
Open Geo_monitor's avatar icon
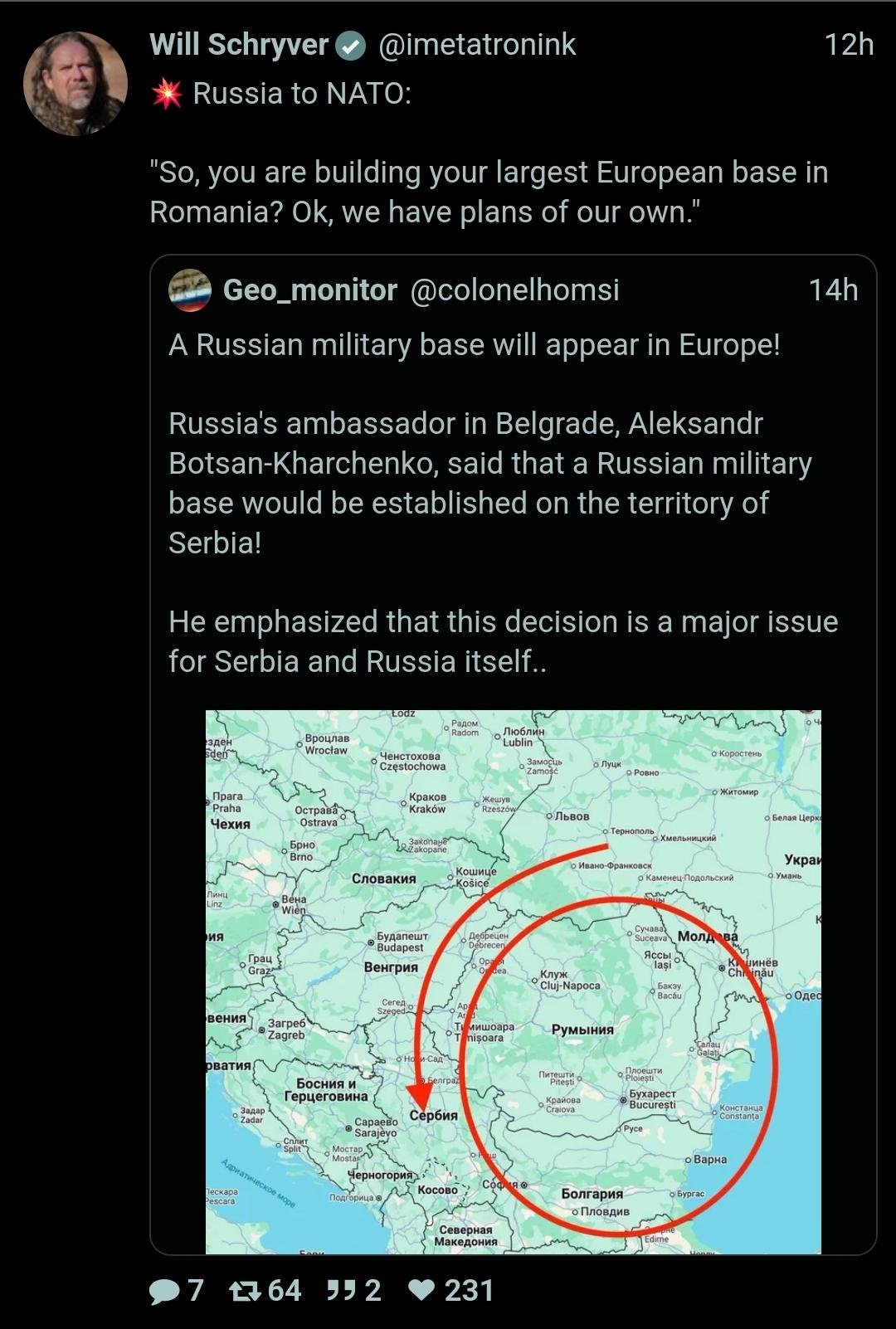point(190,290)
